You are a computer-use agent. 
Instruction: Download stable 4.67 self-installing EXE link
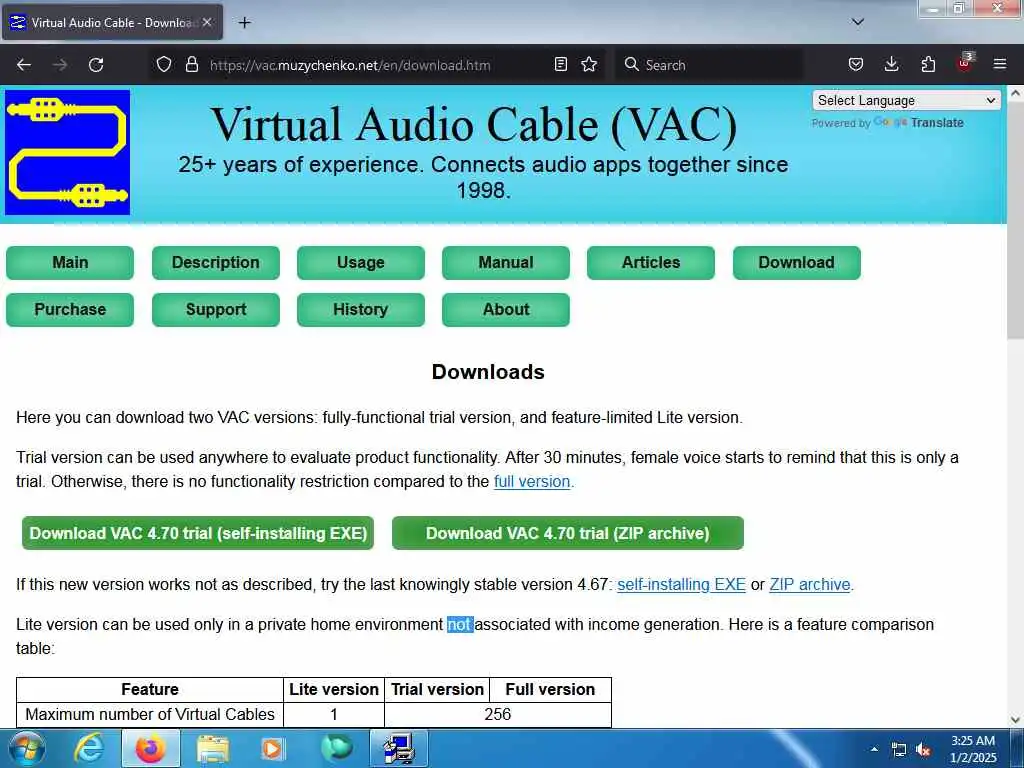point(681,584)
